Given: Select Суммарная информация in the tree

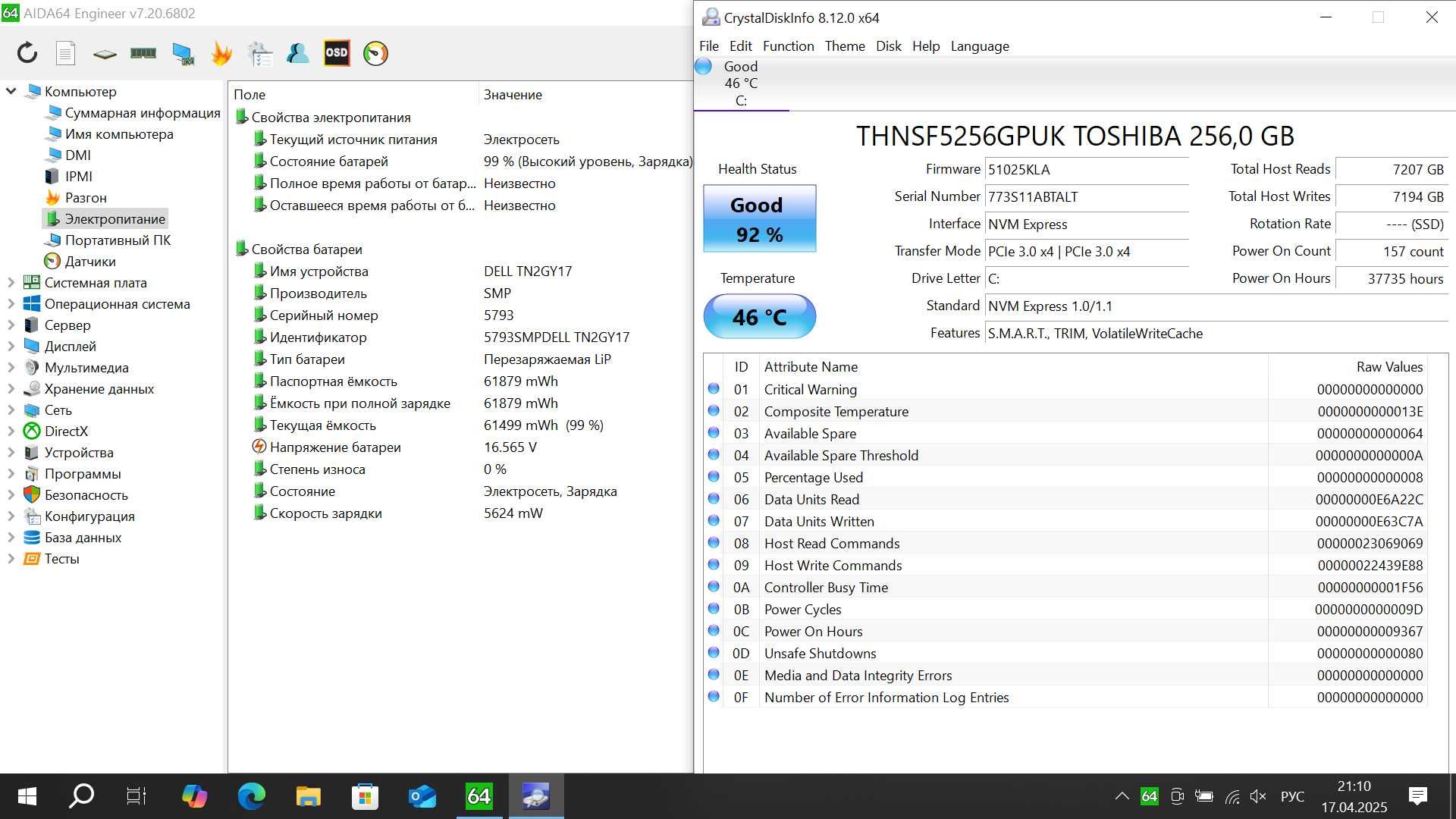Looking at the screenshot, I should 143,112.
